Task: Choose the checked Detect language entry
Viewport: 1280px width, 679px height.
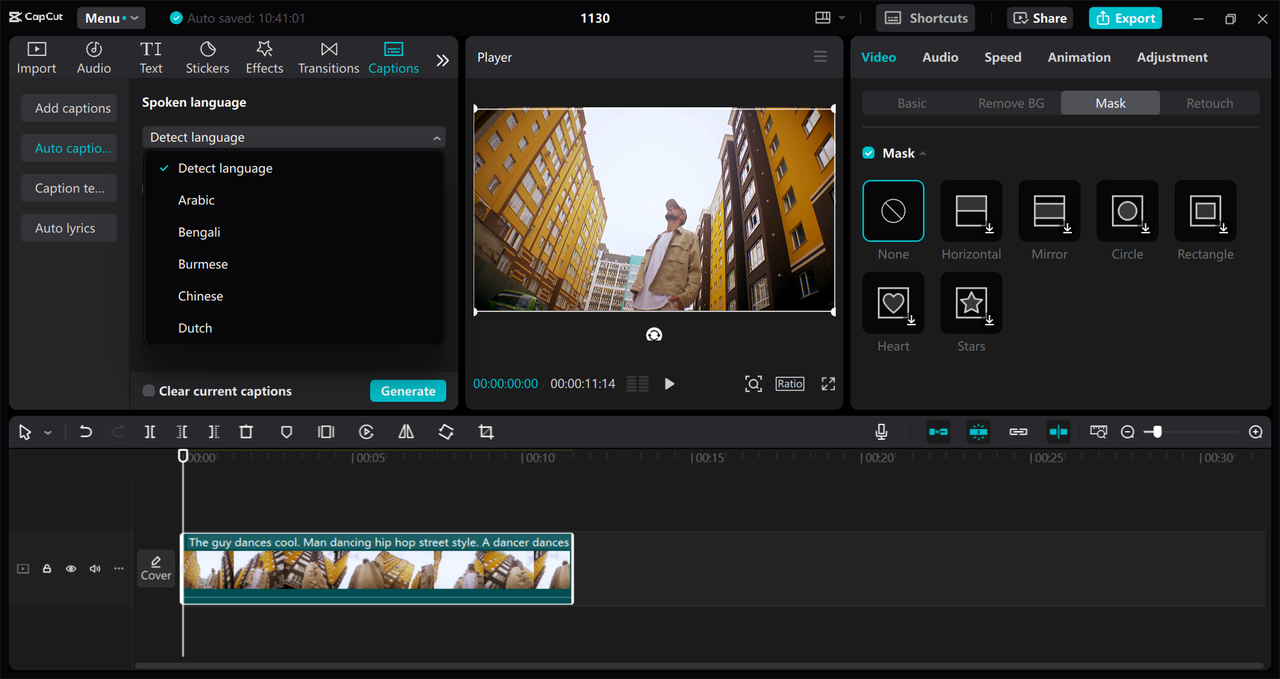Action: (x=294, y=168)
